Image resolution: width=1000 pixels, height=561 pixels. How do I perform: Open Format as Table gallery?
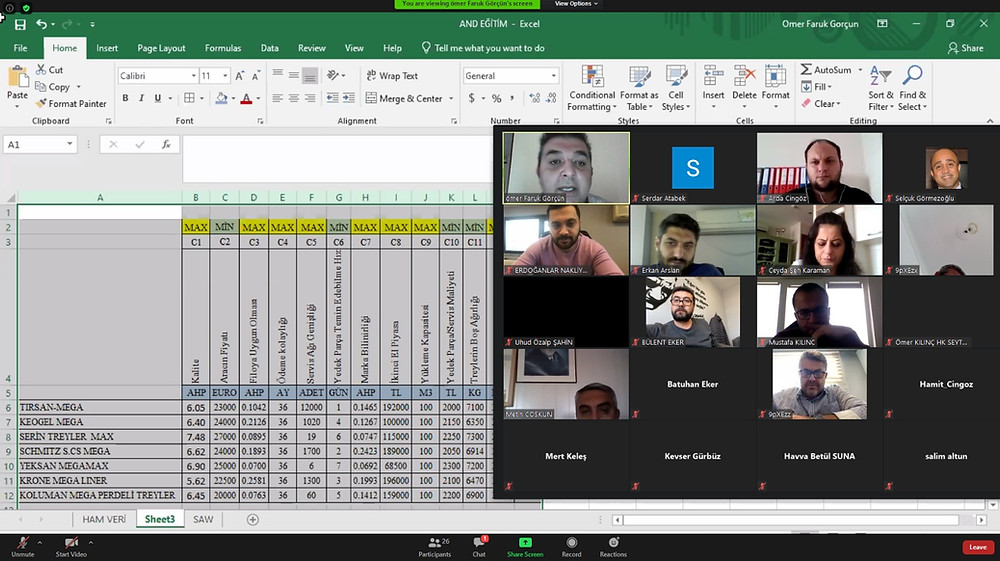point(639,89)
